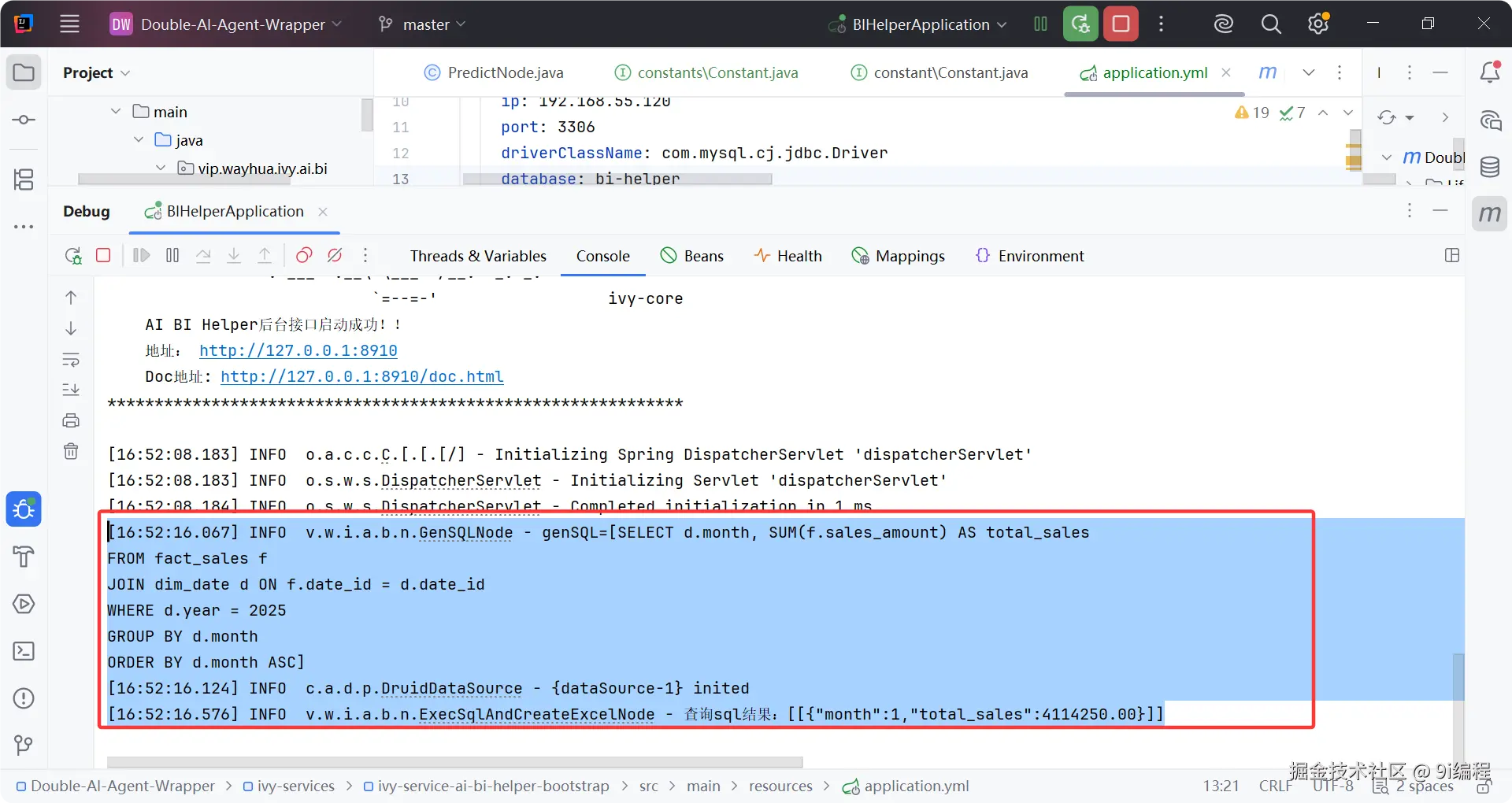The height and width of the screenshot is (803, 1512).
Task: Click the CRLF line separator in status bar
Action: (1275, 786)
